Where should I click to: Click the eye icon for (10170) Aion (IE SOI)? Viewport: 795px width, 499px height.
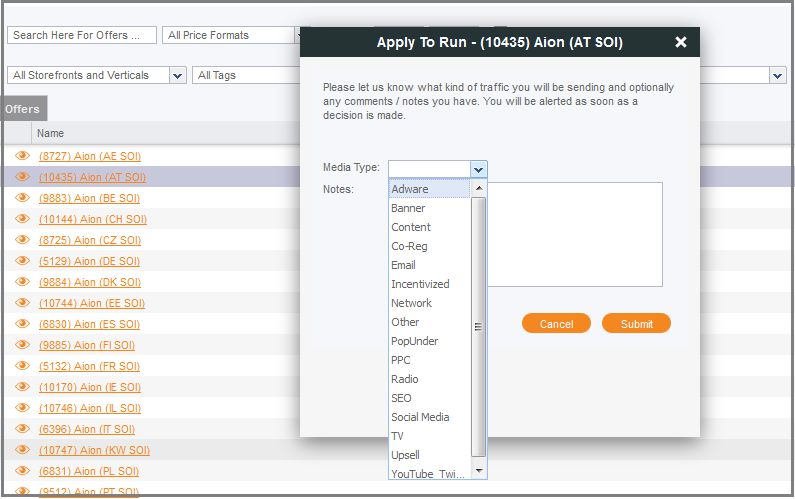pyautogui.click(x=22, y=387)
